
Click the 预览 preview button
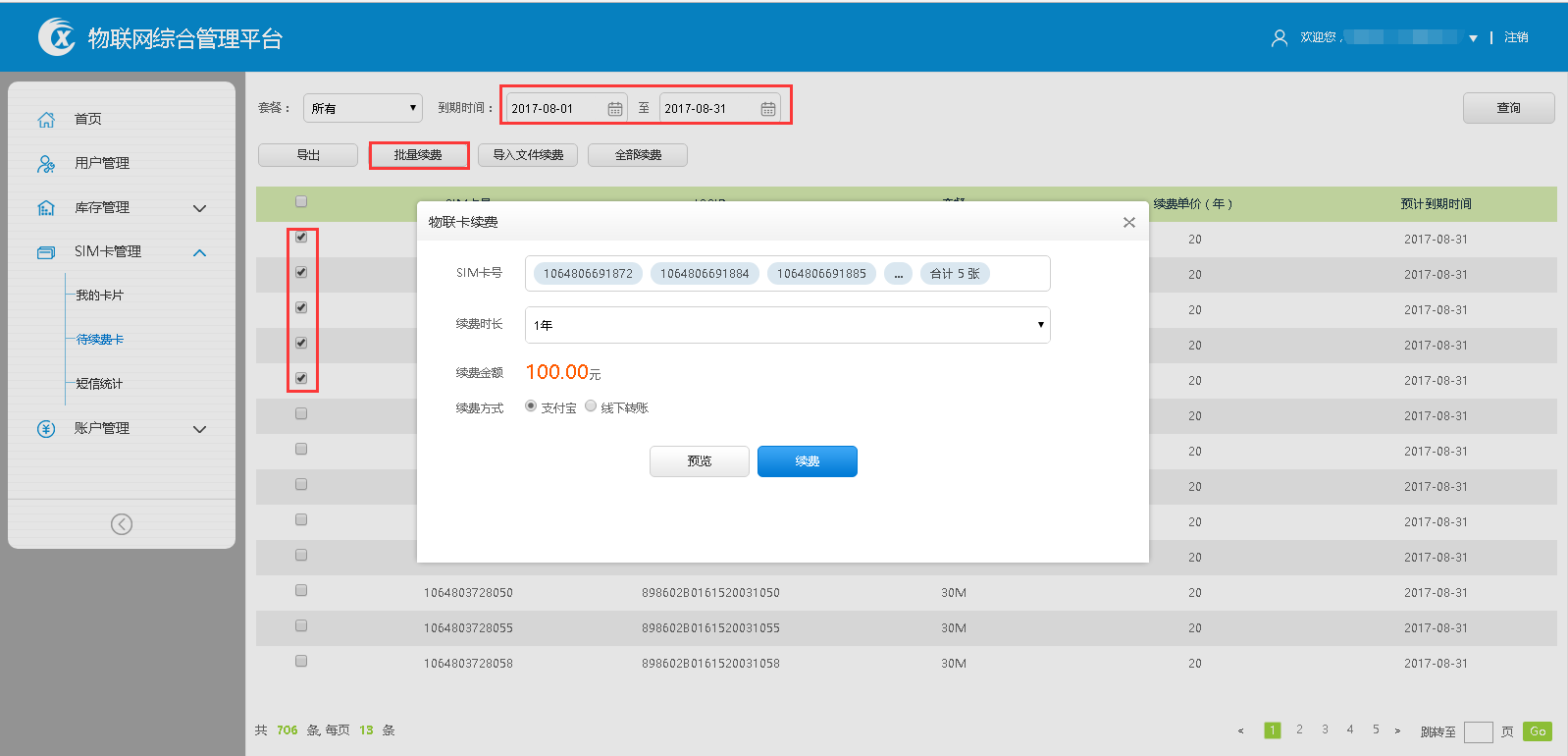(x=699, y=461)
